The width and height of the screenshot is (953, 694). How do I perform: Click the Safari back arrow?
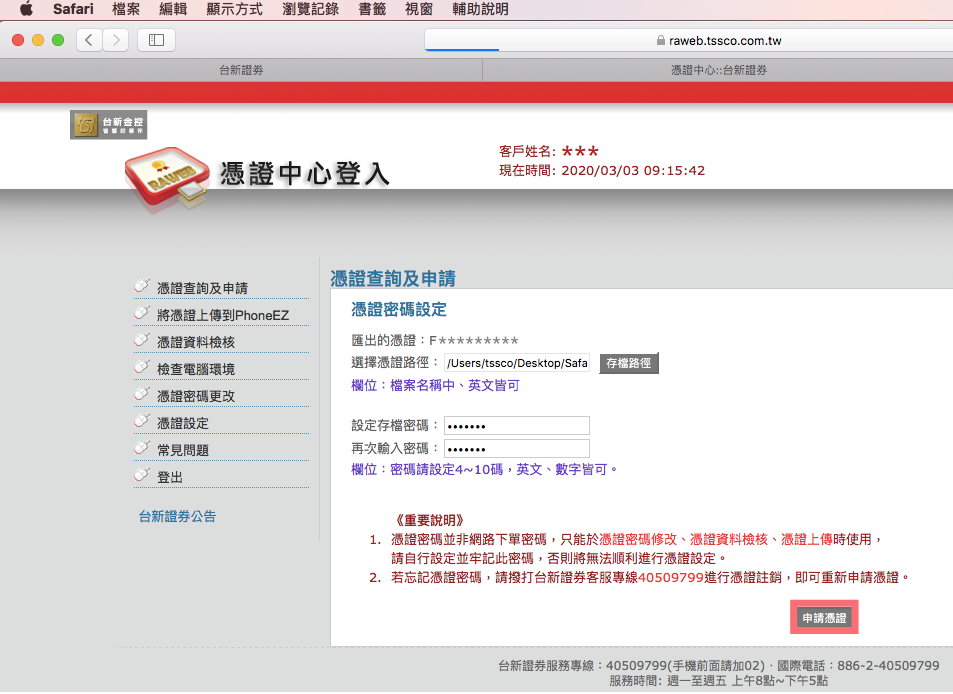(89, 40)
